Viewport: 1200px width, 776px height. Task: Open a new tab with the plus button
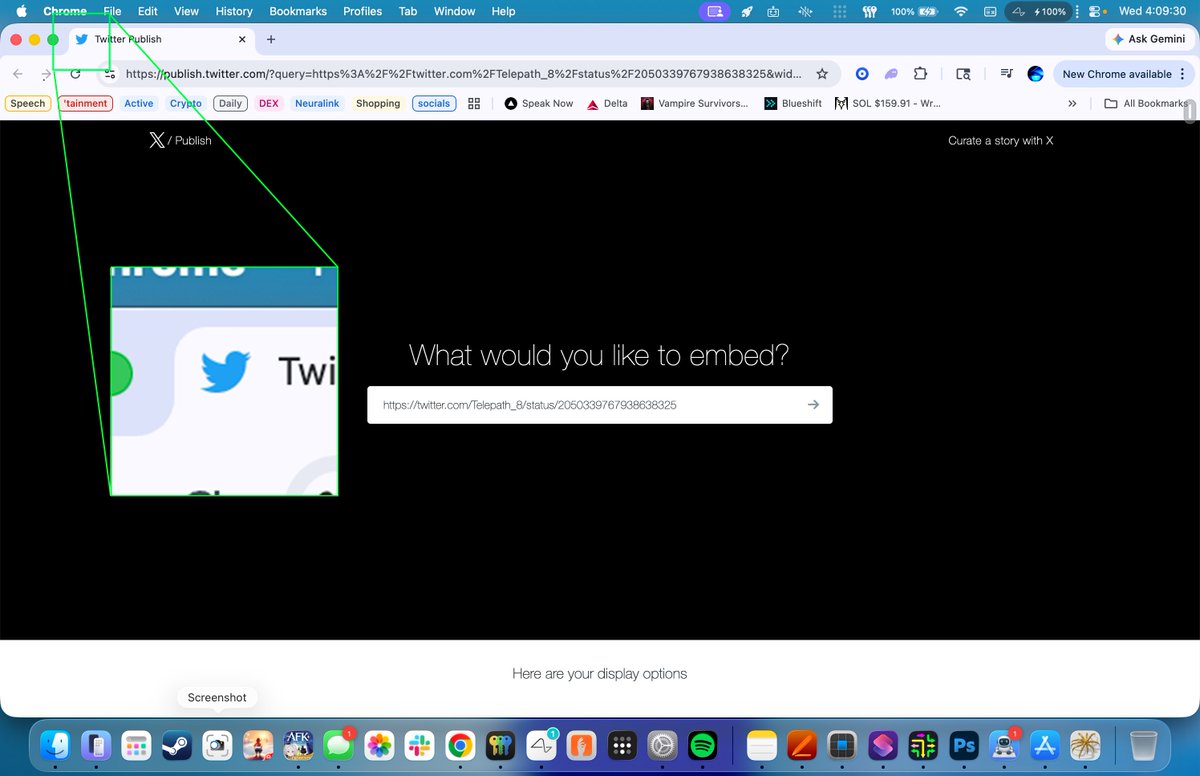coord(271,39)
